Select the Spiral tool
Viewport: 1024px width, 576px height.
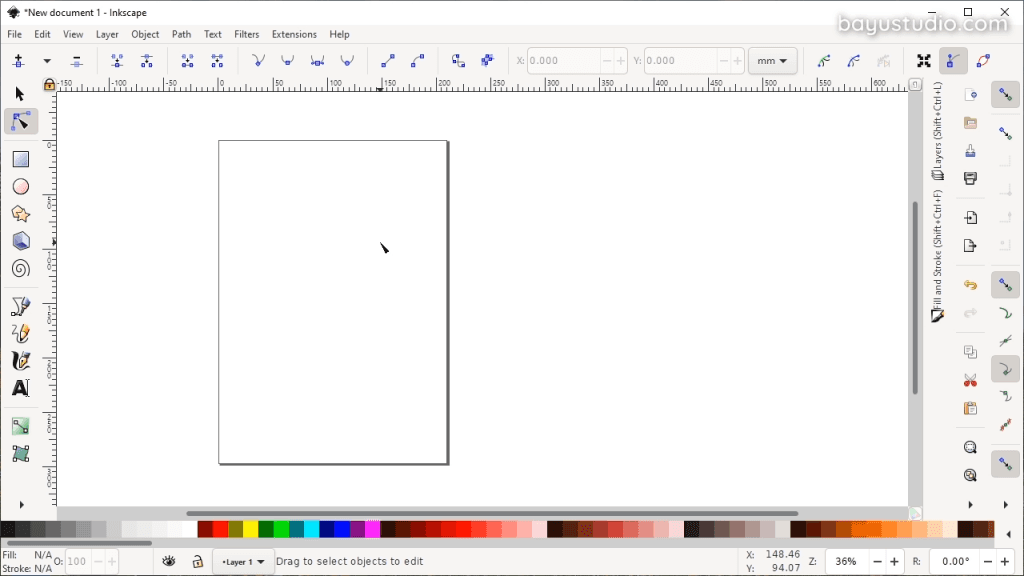click(x=21, y=268)
